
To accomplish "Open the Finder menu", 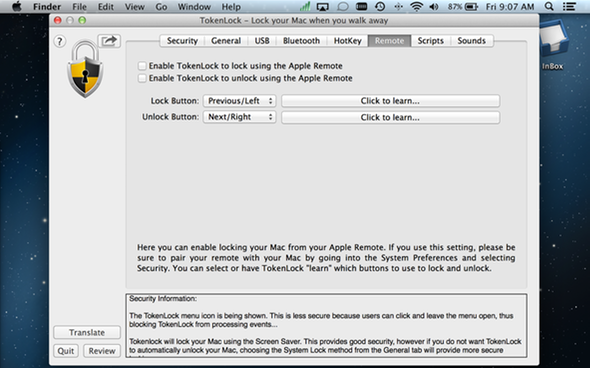I will point(47,7).
